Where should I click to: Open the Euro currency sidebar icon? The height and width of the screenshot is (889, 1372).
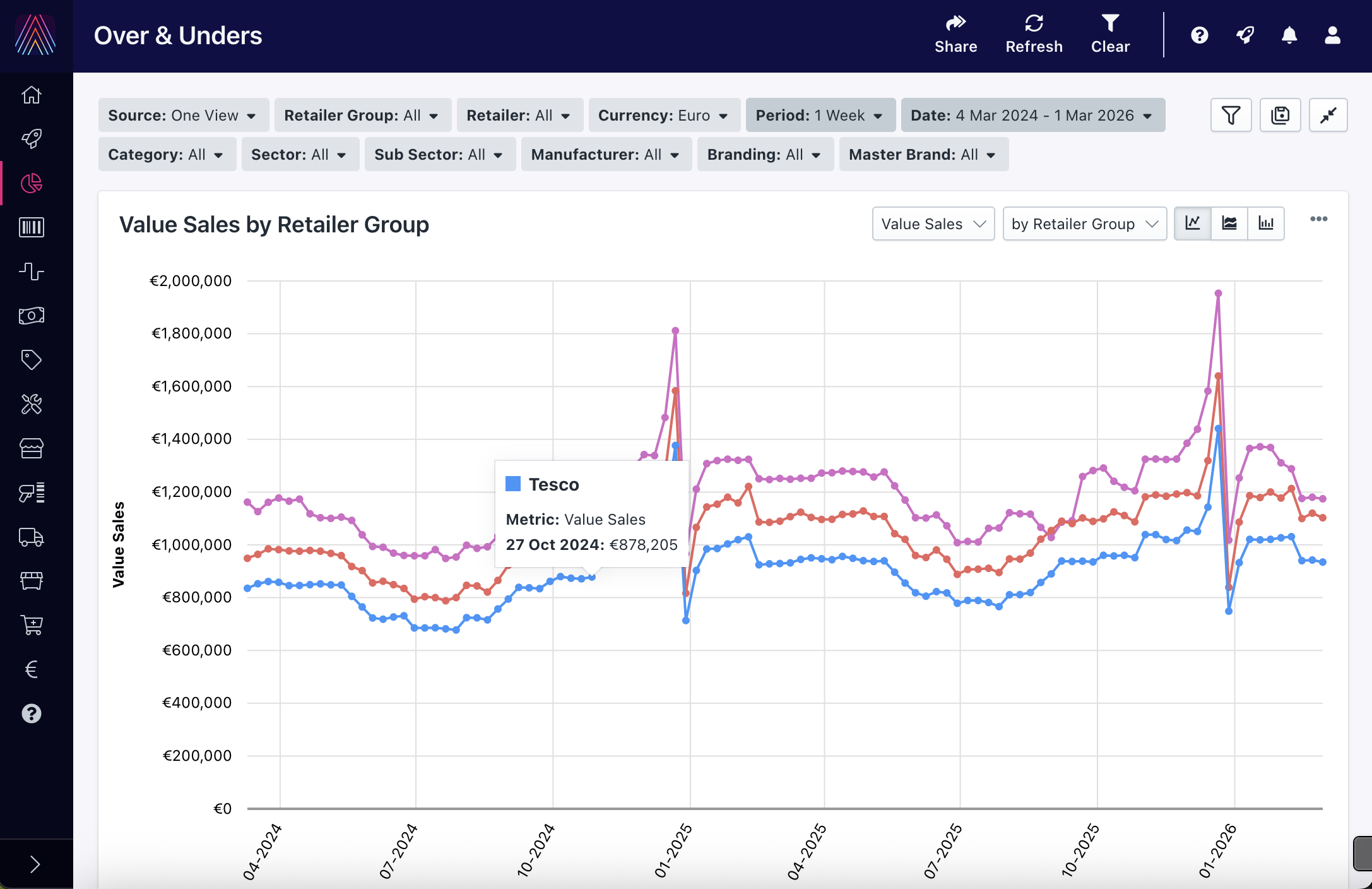(x=32, y=669)
